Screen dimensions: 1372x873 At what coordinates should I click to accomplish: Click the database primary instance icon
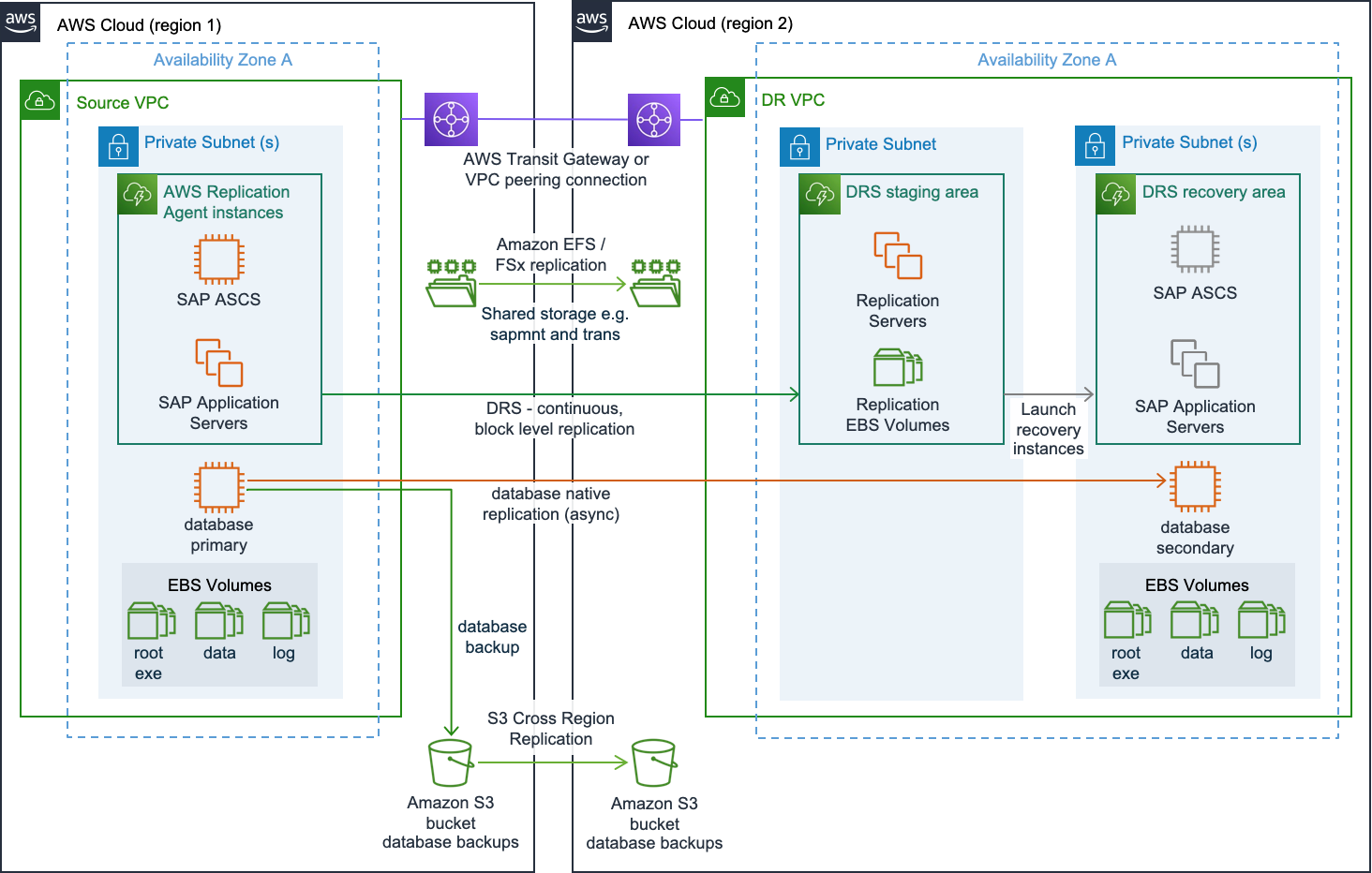[x=218, y=487]
